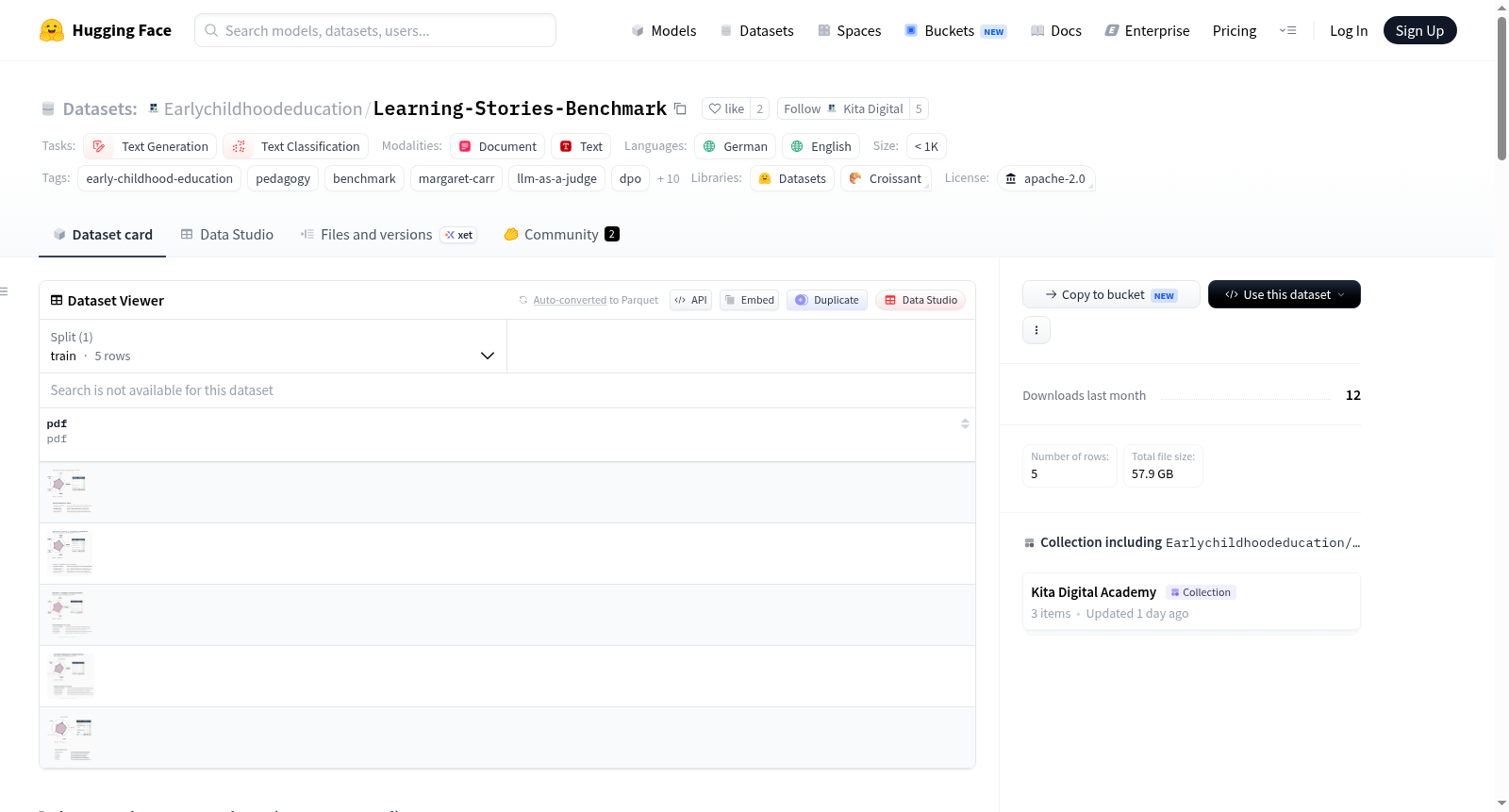Click the Sign Up button
The image size is (1509, 812).
click(1419, 30)
